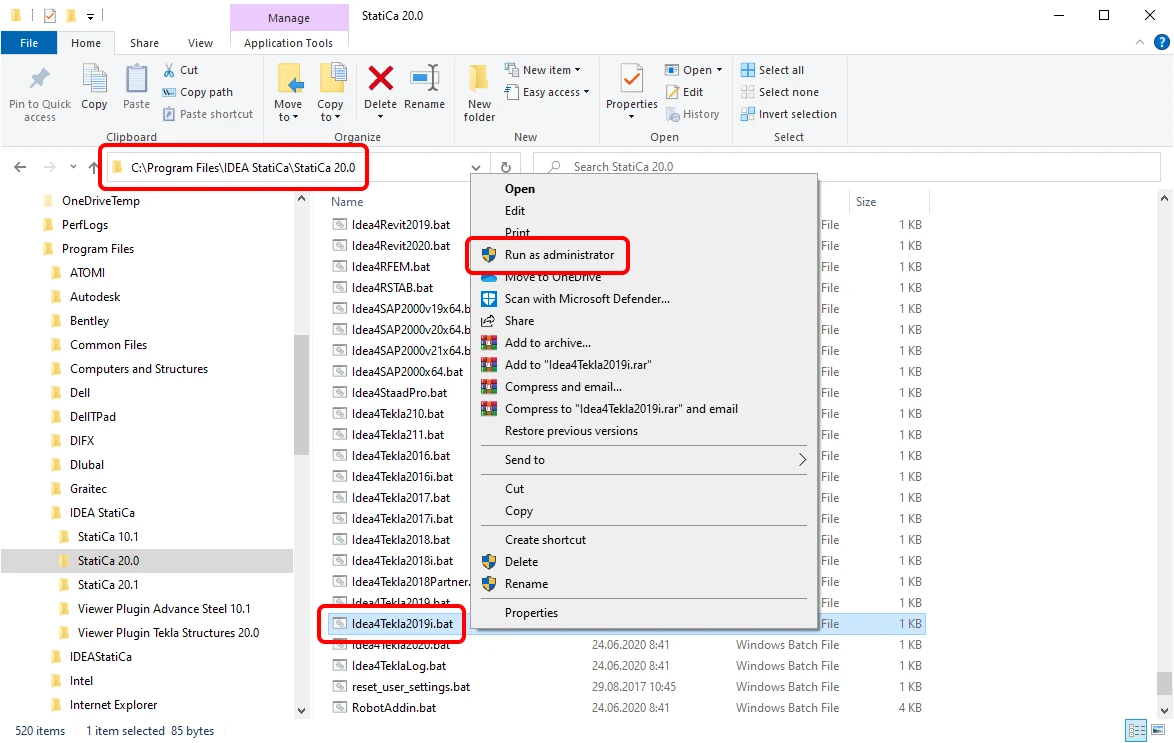Open the Quick Access Toolbar customize dropdown

[x=90, y=15]
